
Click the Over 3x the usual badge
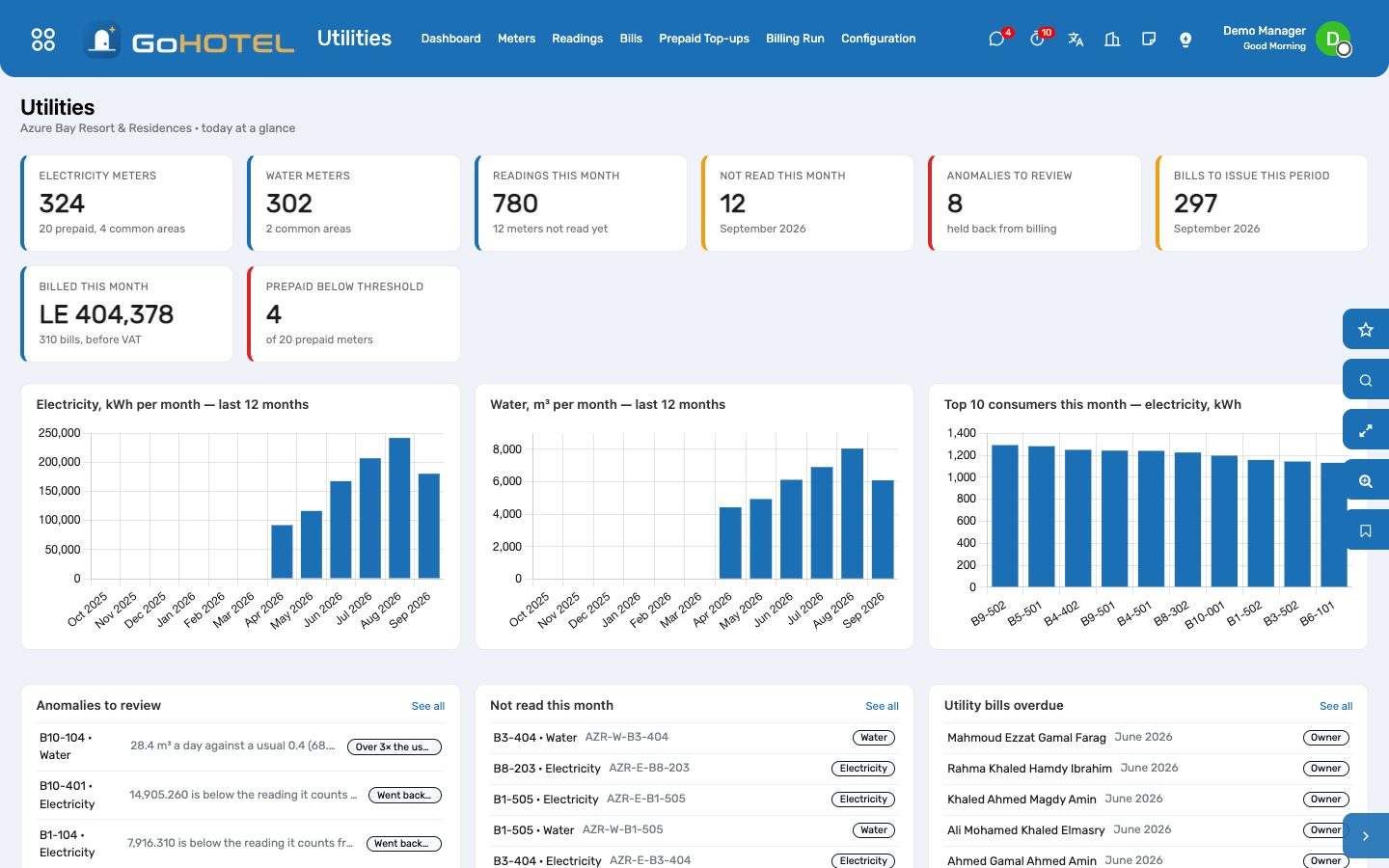pos(395,746)
